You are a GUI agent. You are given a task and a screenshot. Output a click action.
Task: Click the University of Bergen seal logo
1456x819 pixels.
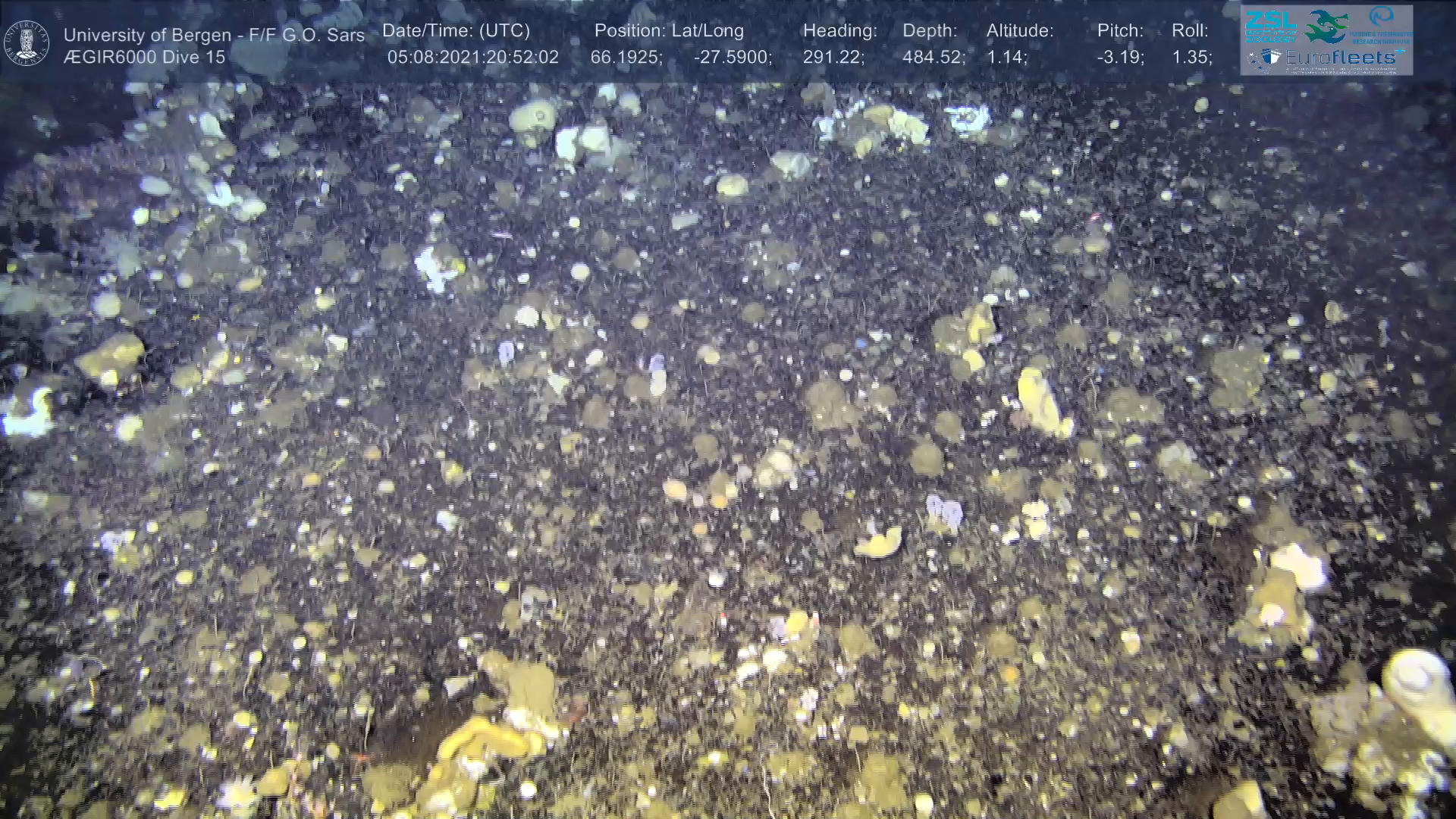click(27, 43)
